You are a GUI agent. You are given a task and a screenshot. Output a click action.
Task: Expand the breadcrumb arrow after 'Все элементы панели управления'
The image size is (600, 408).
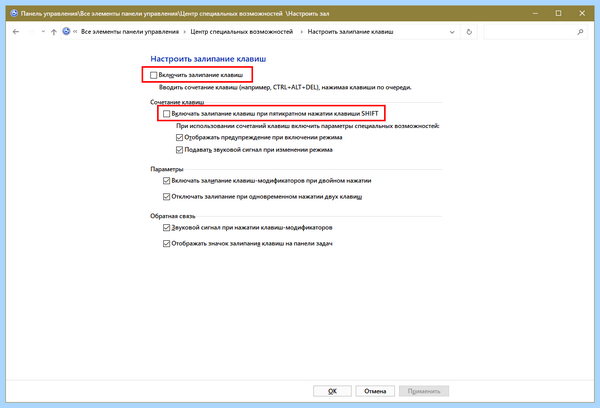click(185, 32)
